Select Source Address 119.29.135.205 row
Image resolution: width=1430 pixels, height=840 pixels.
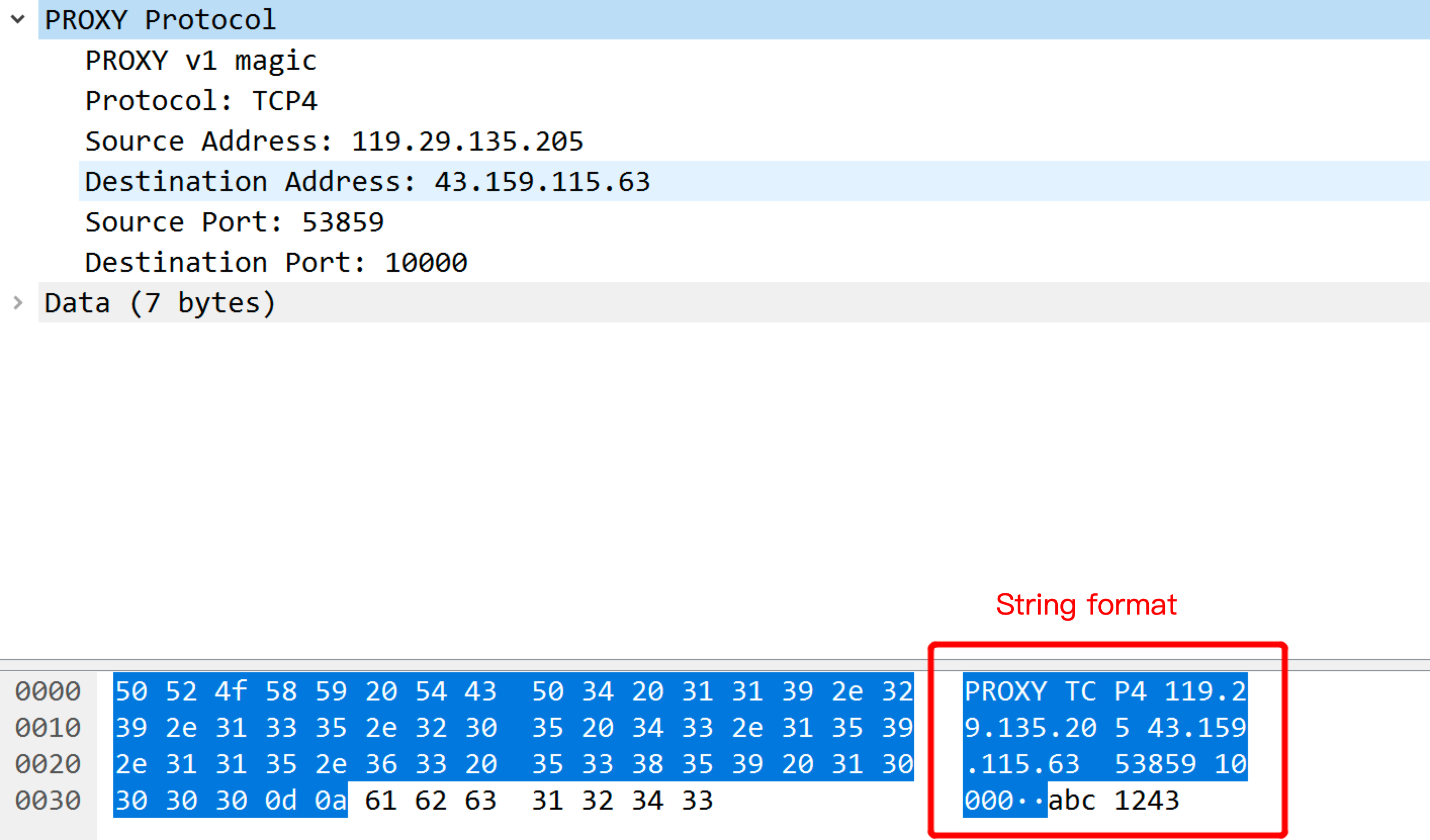(334, 141)
